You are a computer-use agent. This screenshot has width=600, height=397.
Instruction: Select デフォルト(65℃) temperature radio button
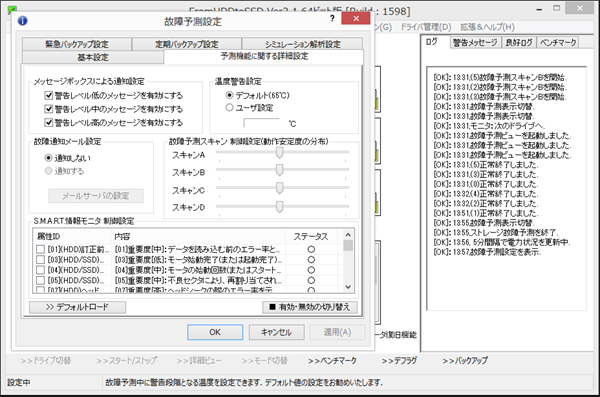coord(229,95)
